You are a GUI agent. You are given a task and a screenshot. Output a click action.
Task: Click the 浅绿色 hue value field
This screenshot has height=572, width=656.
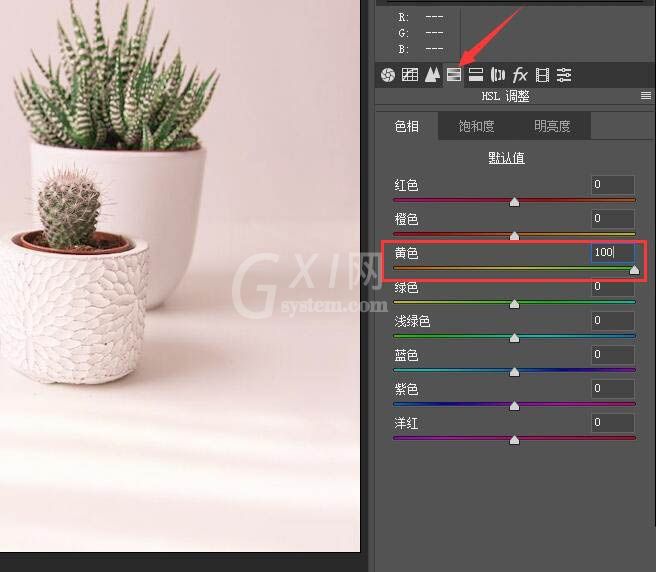point(612,321)
